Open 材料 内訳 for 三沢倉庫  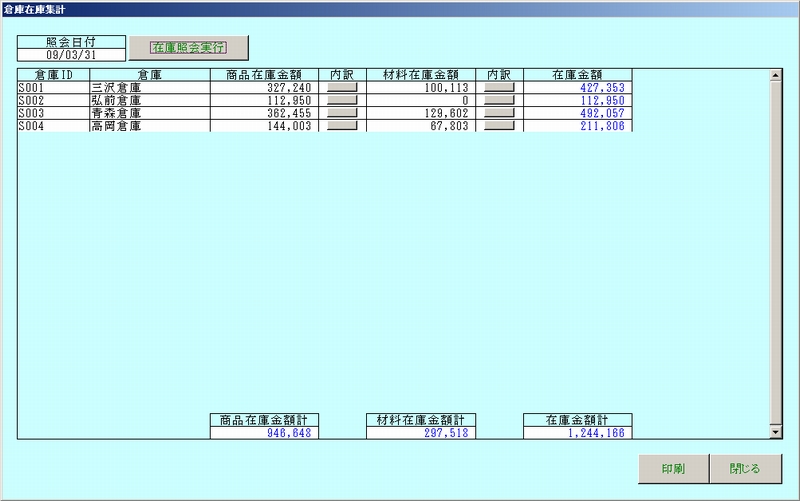coord(499,88)
